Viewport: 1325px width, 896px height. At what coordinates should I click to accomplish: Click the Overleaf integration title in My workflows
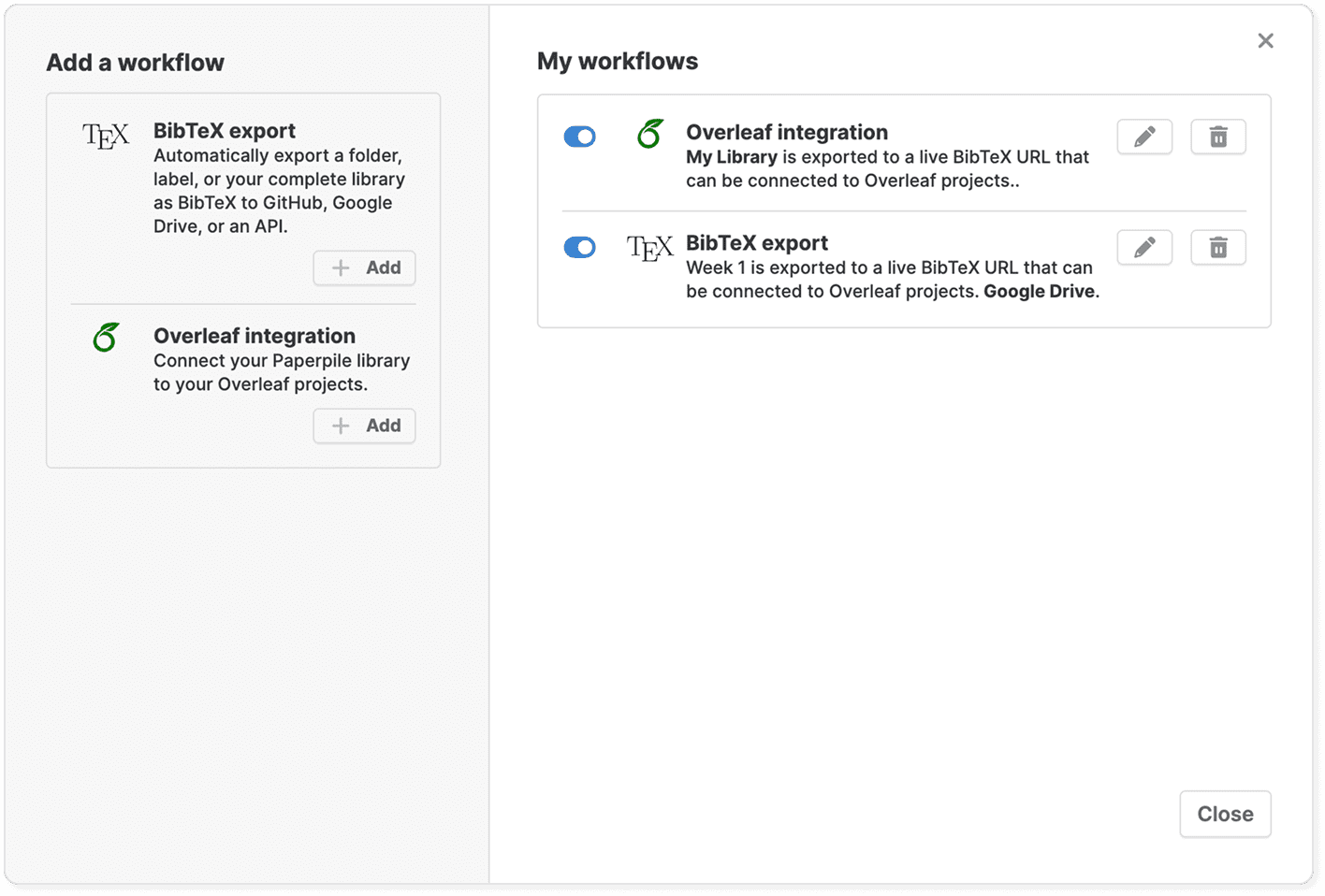(786, 133)
